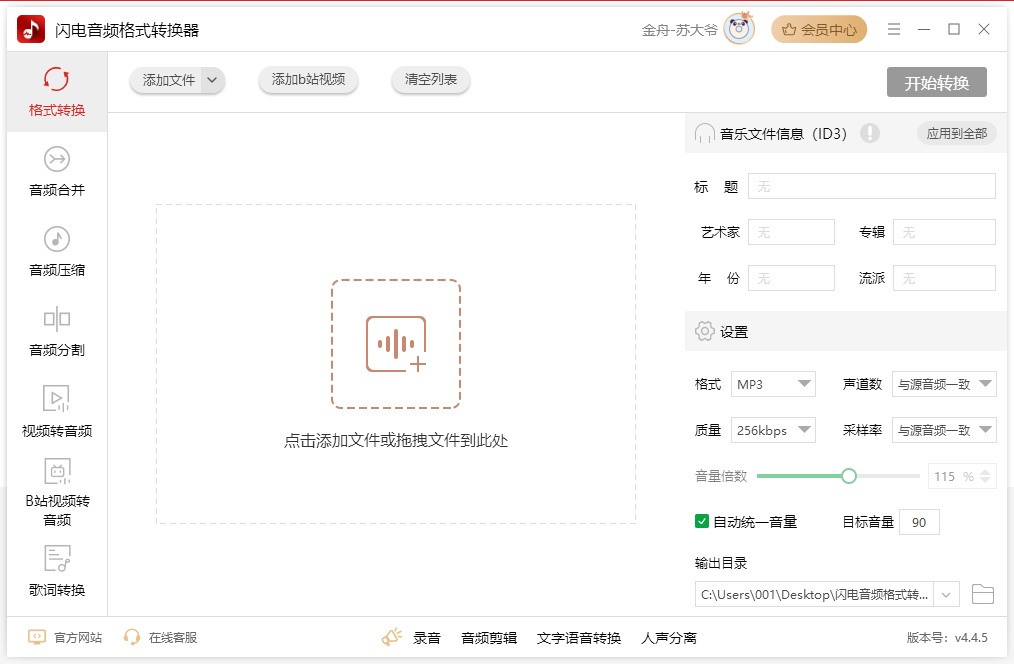Switch to 音频合并 in the sidebar
Screen dimensions: 1014x664
(x=57, y=172)
